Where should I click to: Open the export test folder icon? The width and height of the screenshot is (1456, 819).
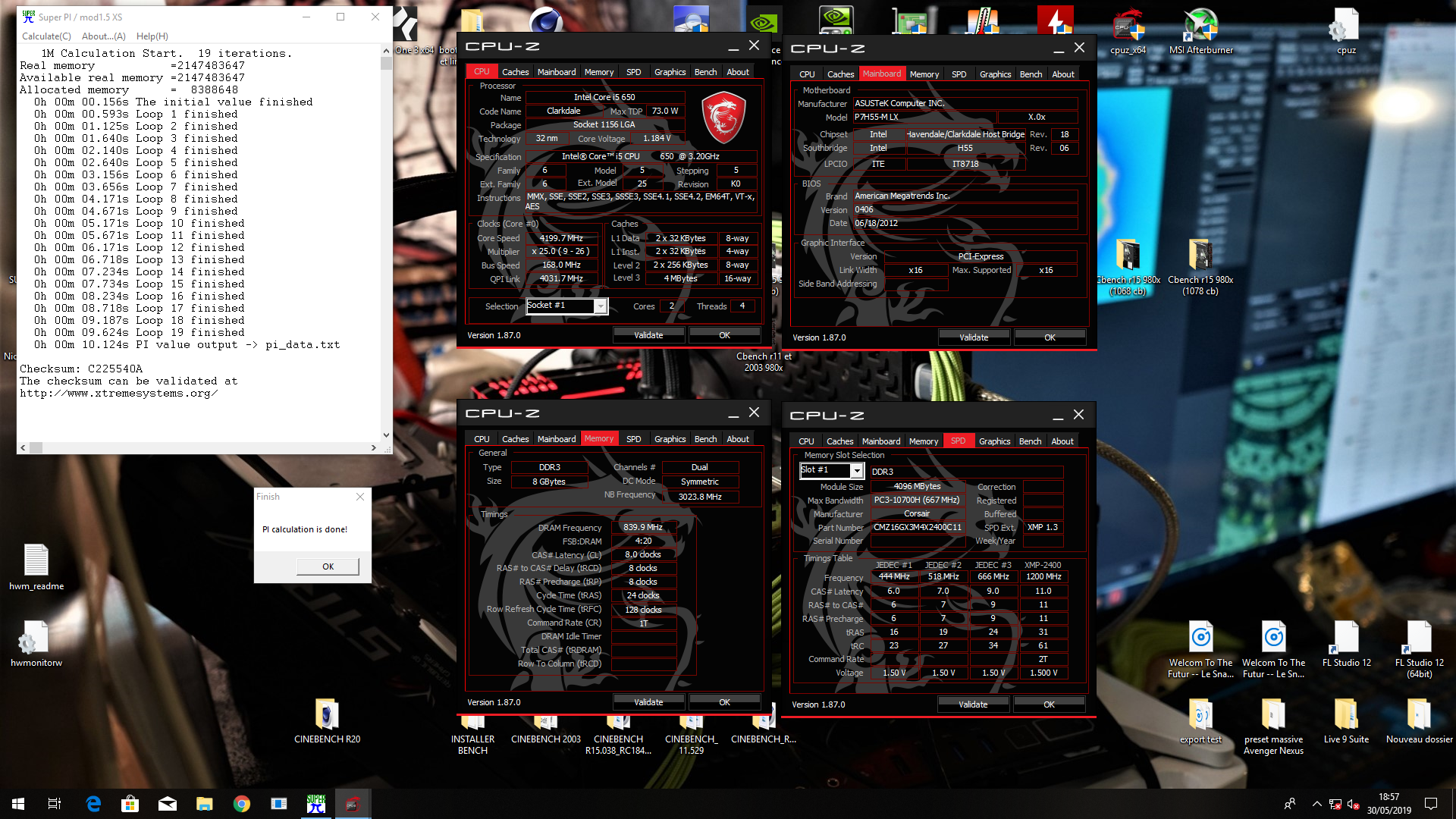[x=1200, y=720]
